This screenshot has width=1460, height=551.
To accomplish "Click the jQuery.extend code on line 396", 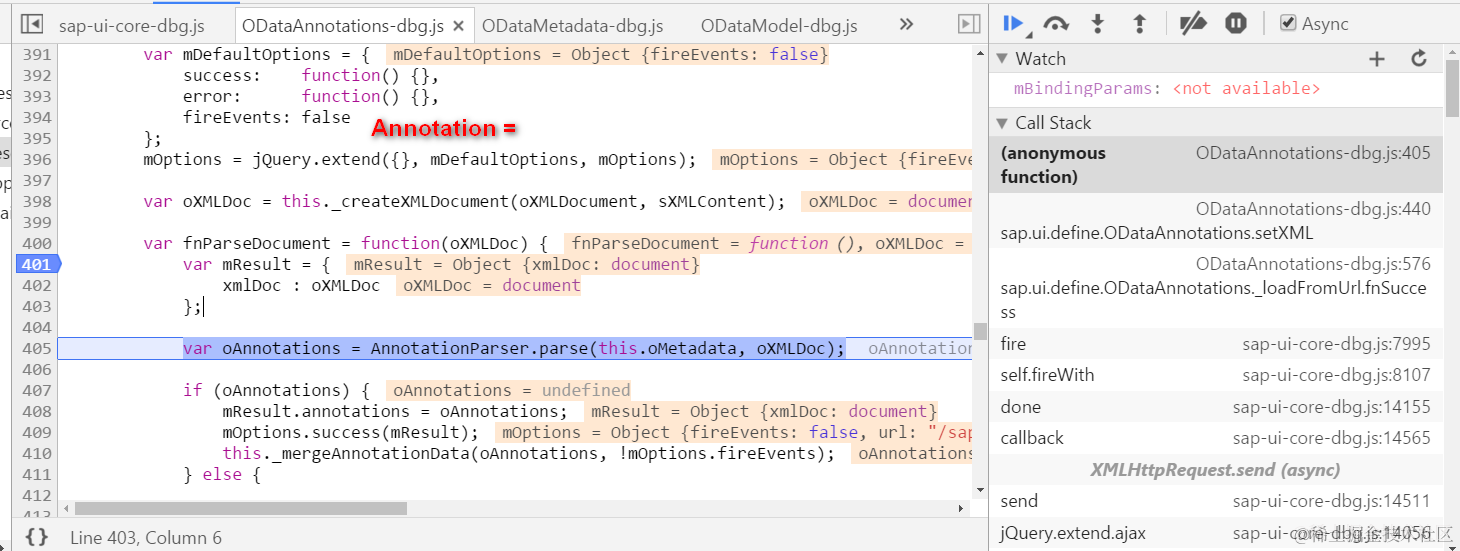I will 419,159.
